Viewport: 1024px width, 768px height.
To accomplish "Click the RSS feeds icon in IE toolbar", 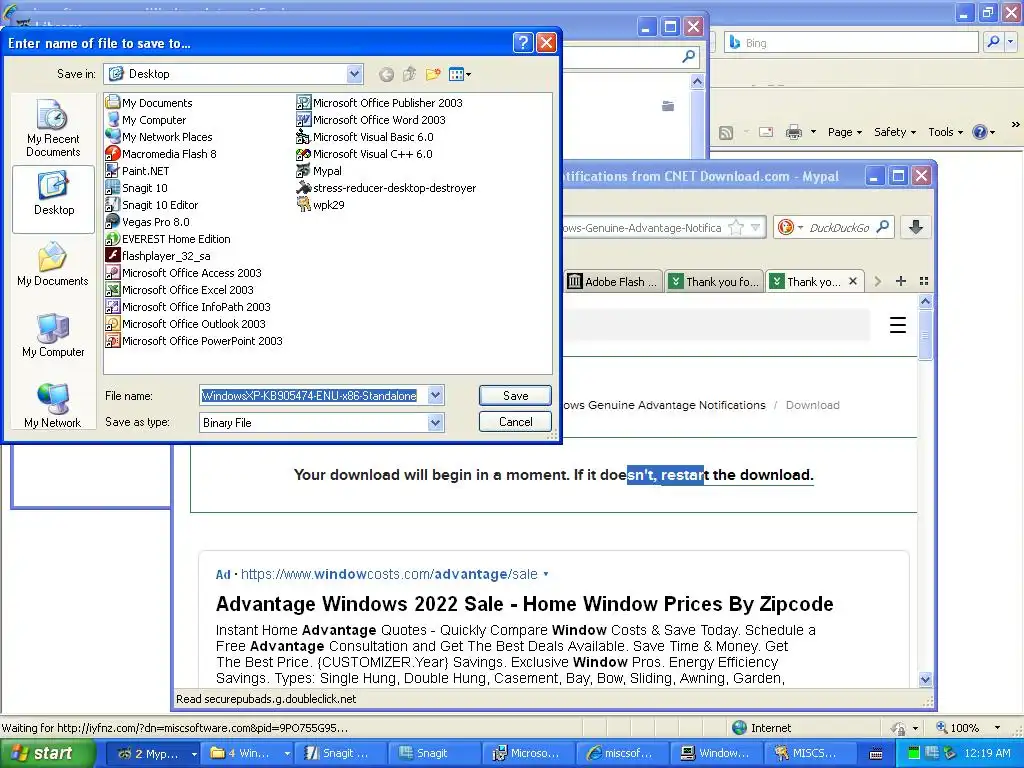I will 726,133.
